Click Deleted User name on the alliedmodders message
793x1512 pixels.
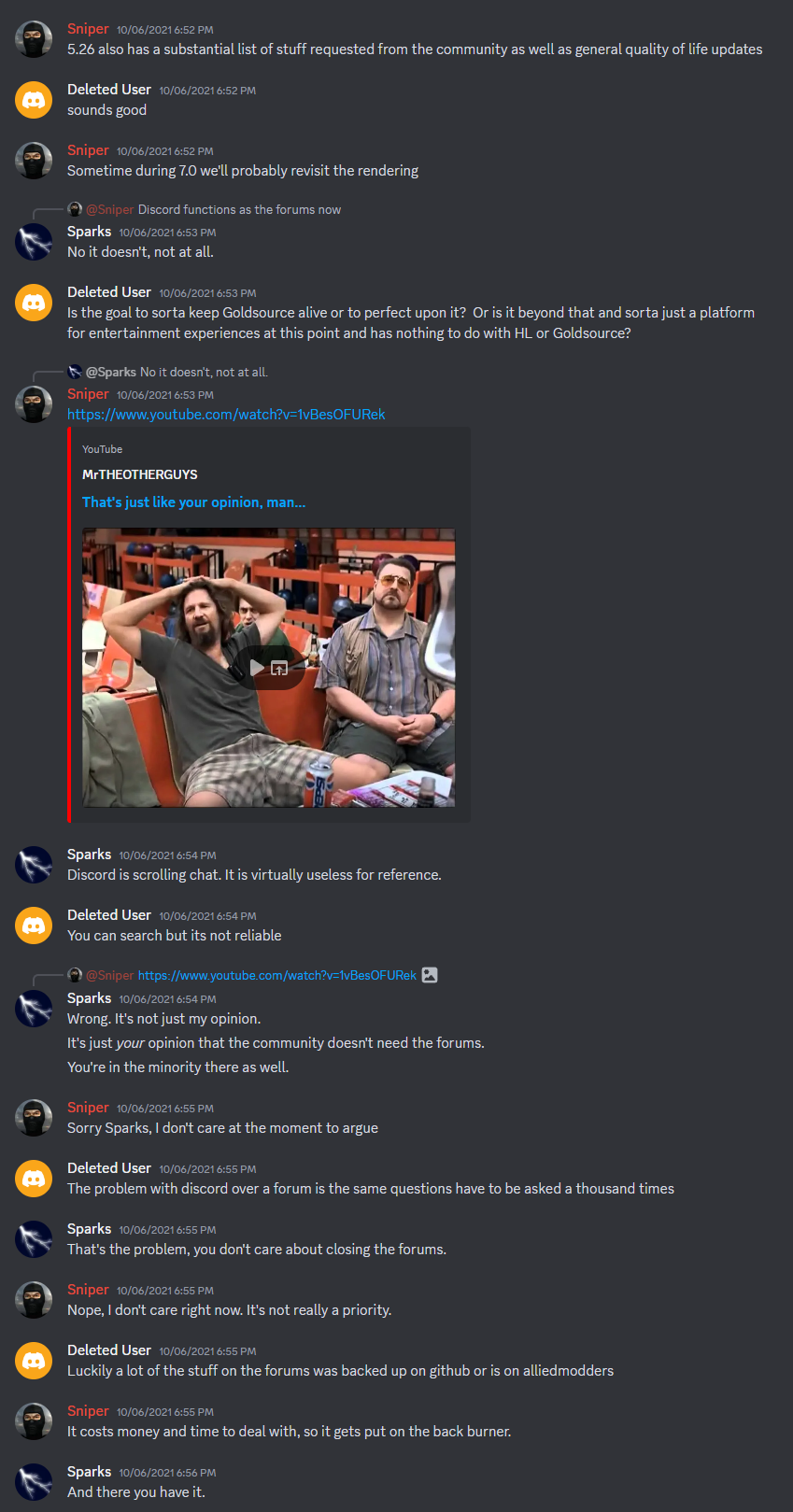point(109,1350)
